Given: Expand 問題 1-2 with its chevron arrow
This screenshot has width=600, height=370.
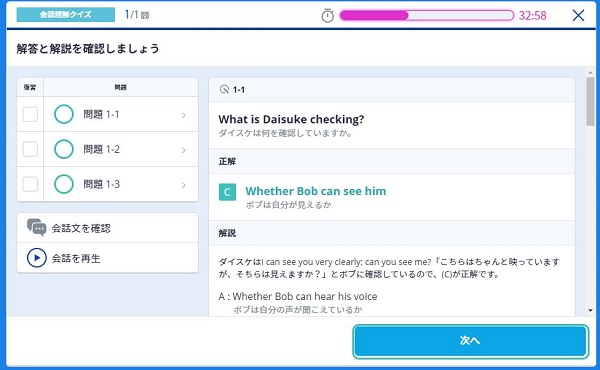Looking at the screenshot, I should (184, 150).
